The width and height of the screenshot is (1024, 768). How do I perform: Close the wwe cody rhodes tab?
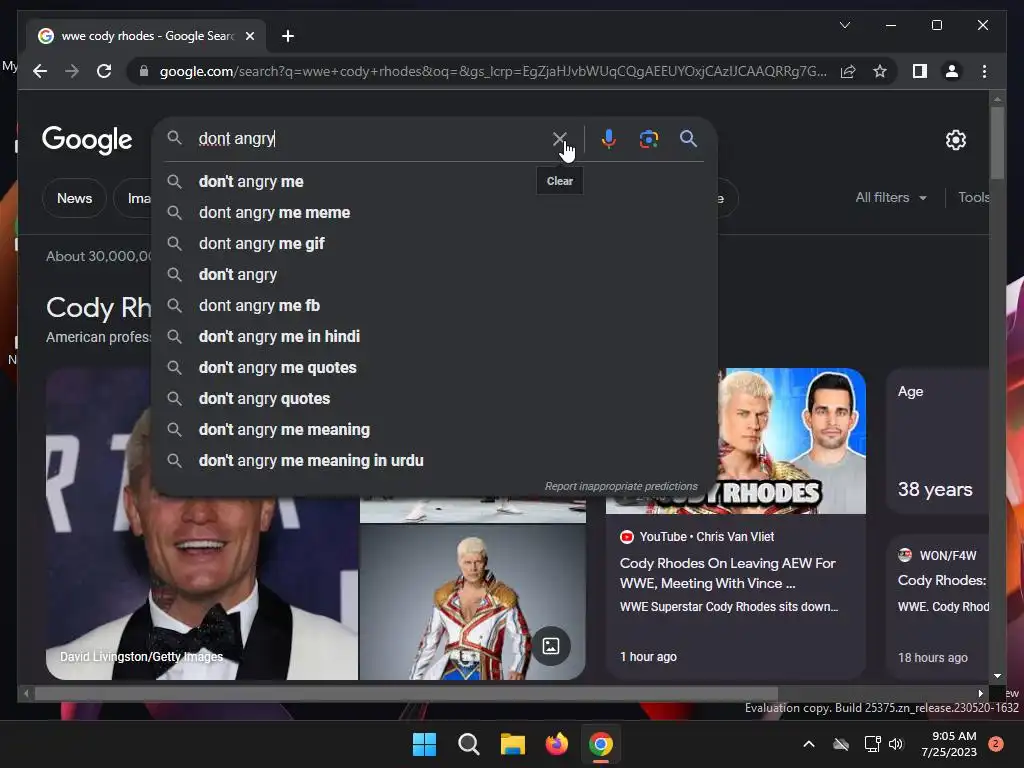[249, 36]
